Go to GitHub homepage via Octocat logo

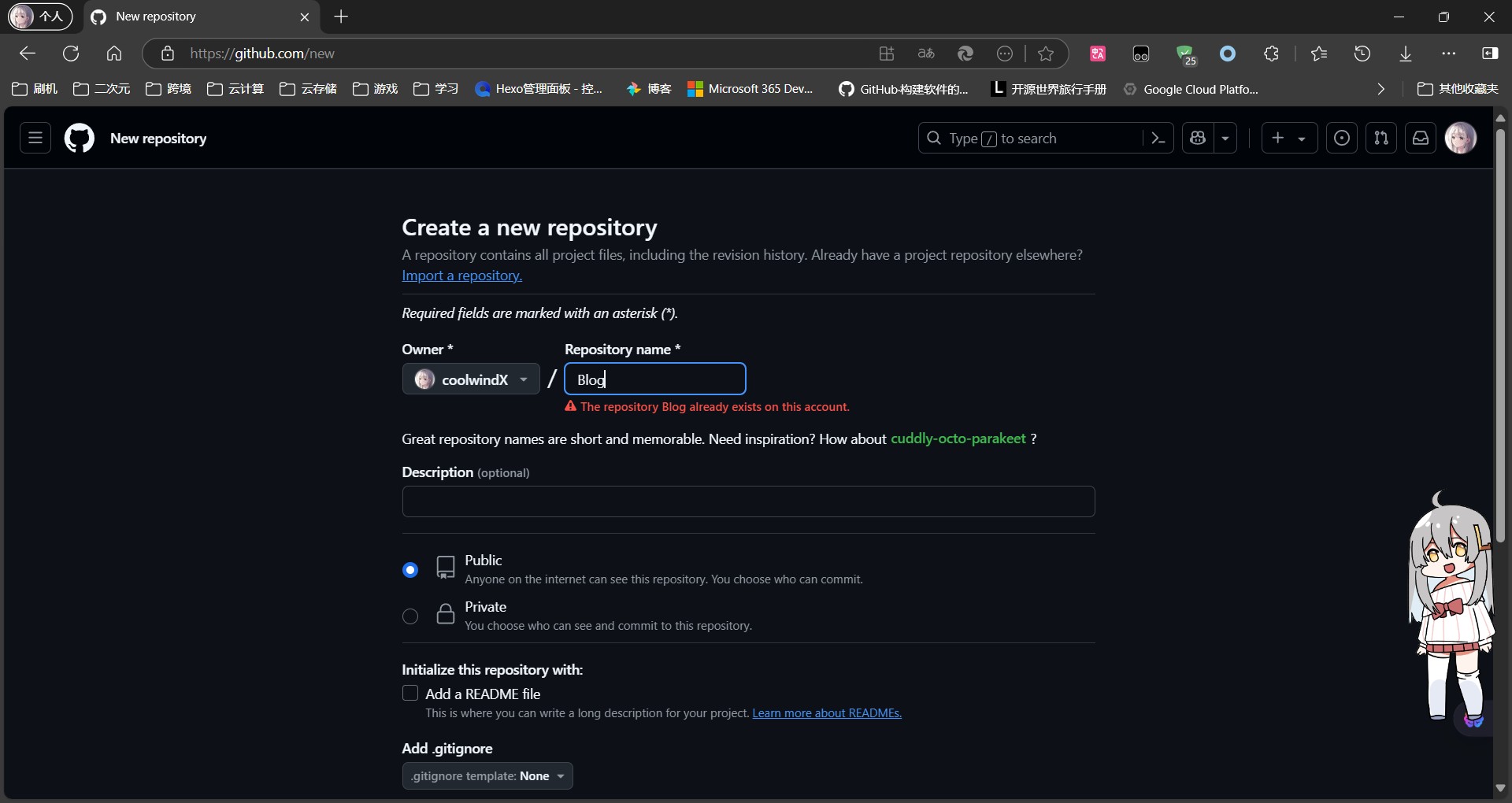[80, 139]
